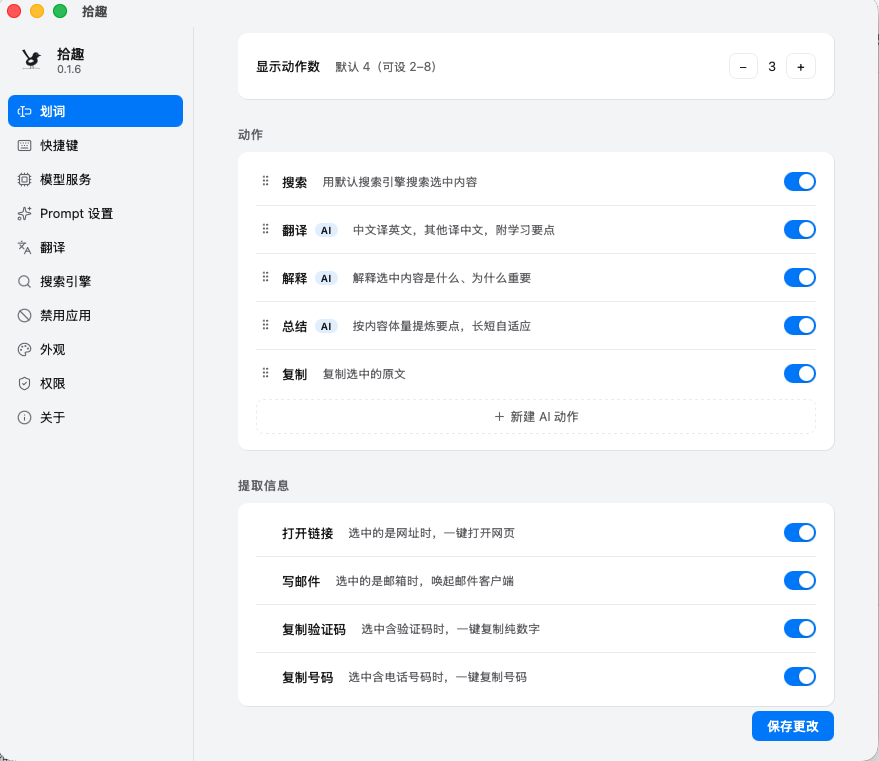Screen dimensions: 879x761
Task: Click the 提取信息 section heading
Action: (x=263, y=485)
